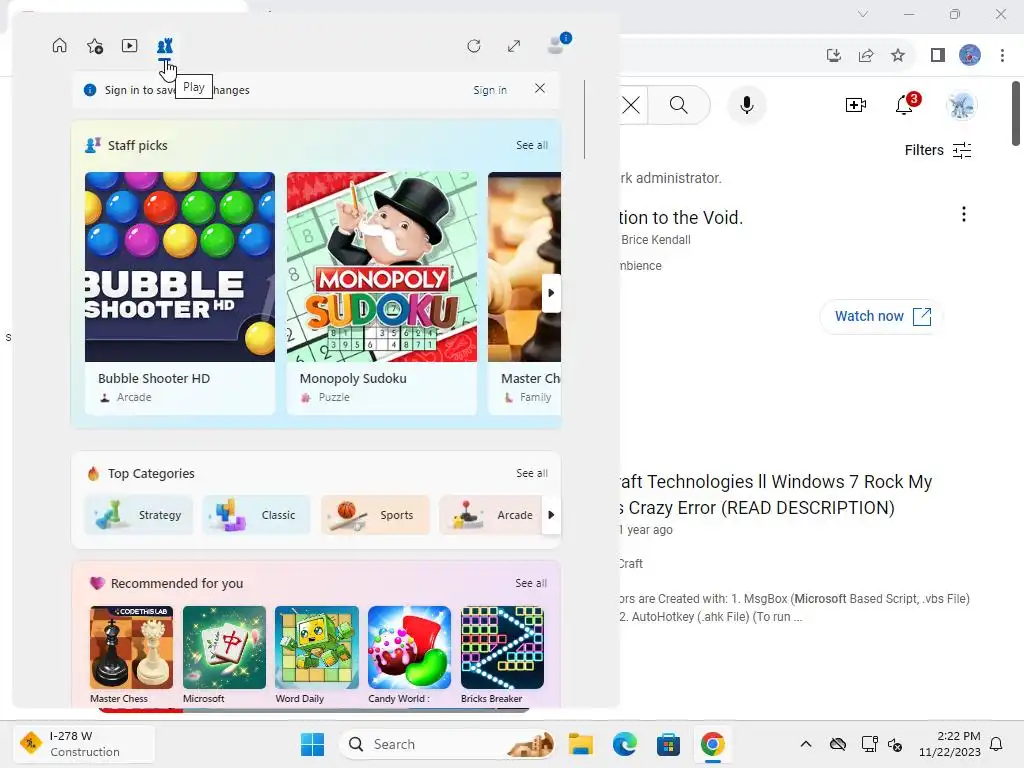See all Staff picks games
Image resolution: width=1024 pixels, height=768 pixels.
tap(532, 145)
